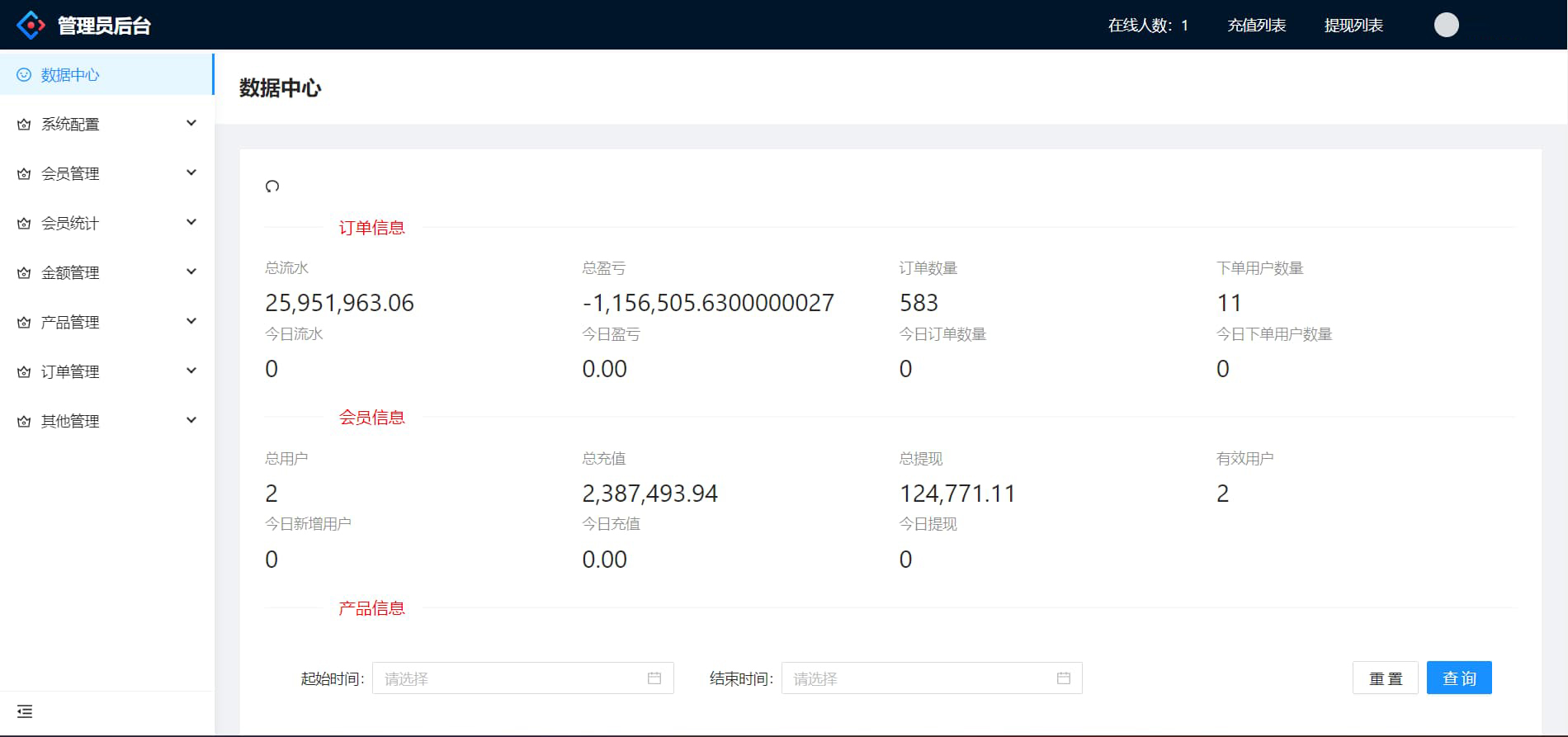Screen dimensions: 1568x737
Task: Click the refresh icon above 订单信息
Action: point(272,187)
